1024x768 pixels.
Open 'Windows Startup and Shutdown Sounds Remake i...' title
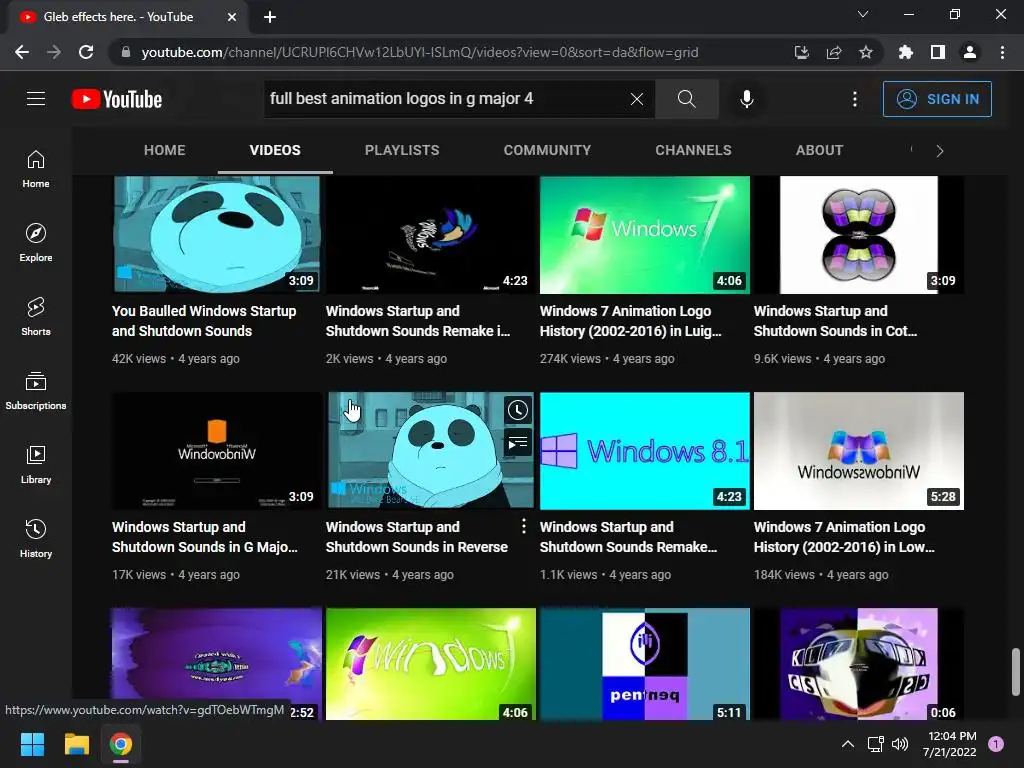pyautogui.click(x=418, y=321)
